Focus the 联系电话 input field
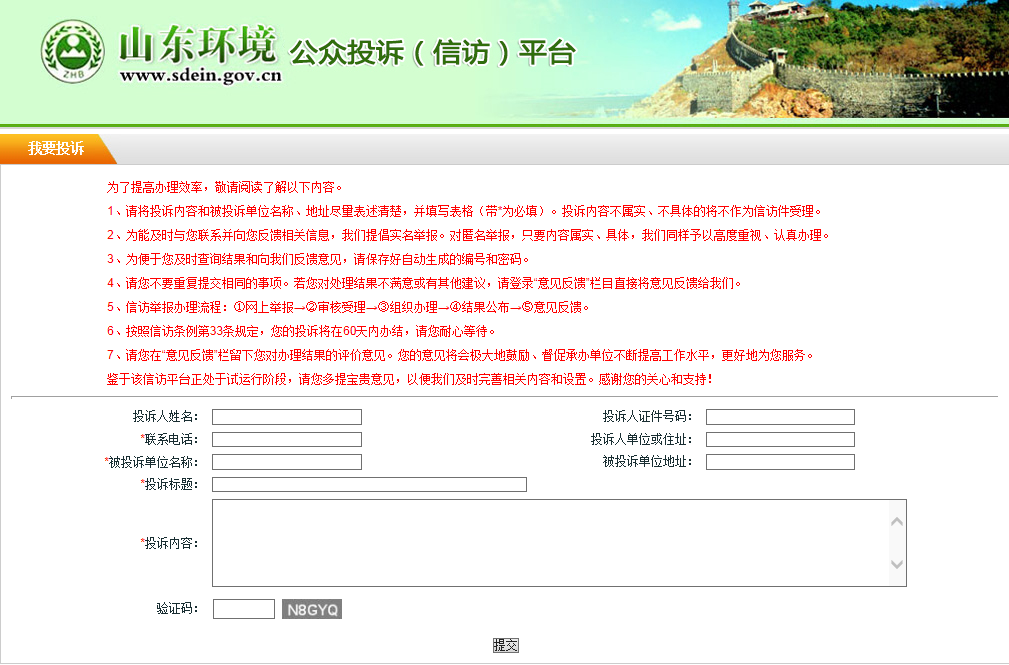The image size is (1009, 665). pos(286,440)
